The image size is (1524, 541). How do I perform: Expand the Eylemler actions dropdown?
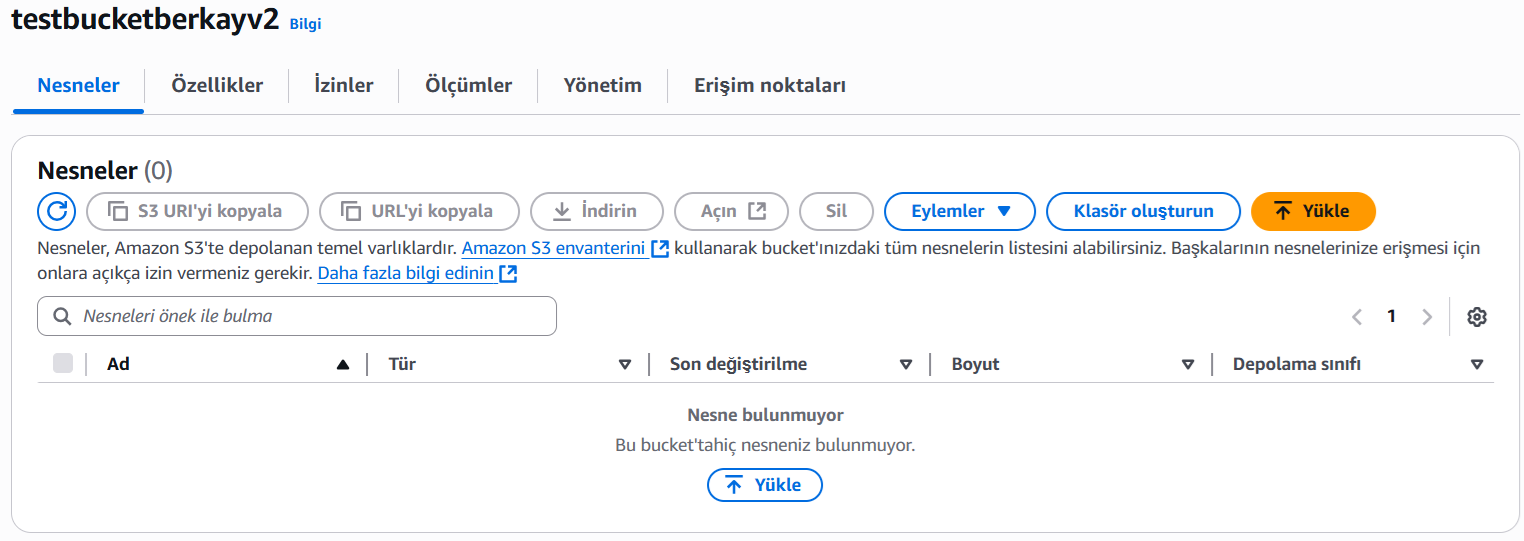(960, 211)
